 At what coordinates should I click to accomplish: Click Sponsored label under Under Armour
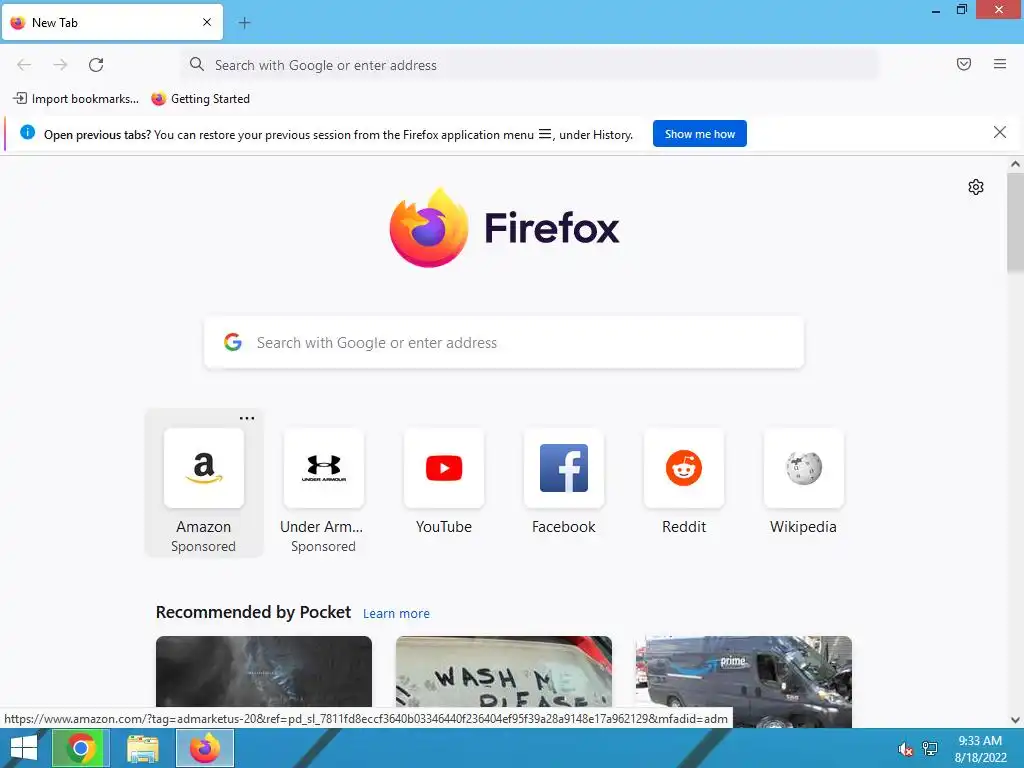323,547
